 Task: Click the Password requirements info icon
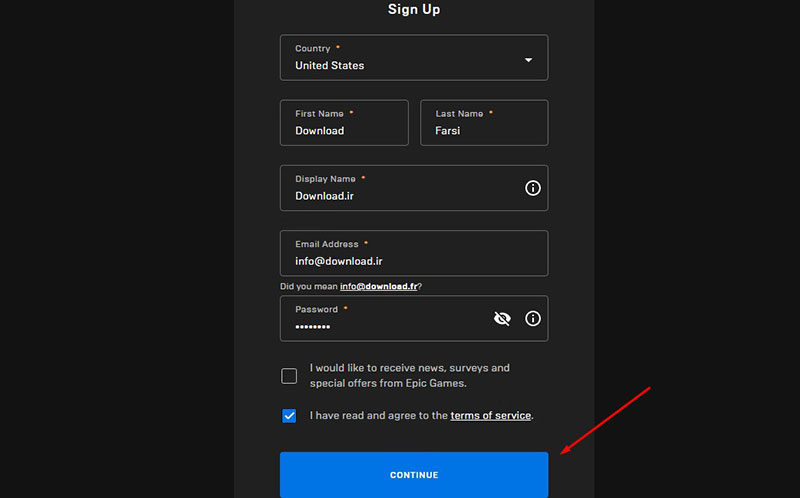coord(533,319)
